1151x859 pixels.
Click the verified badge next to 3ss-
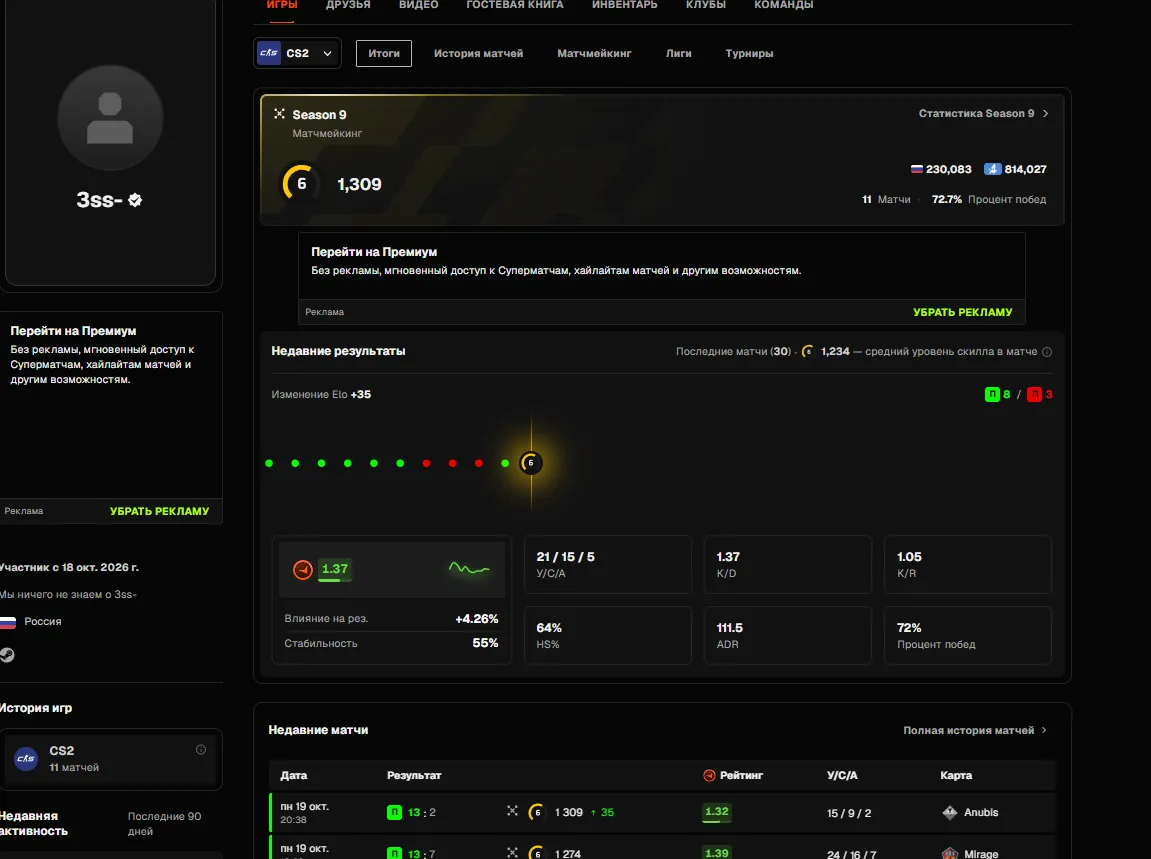pyautogui.click(x=135, y=200)
